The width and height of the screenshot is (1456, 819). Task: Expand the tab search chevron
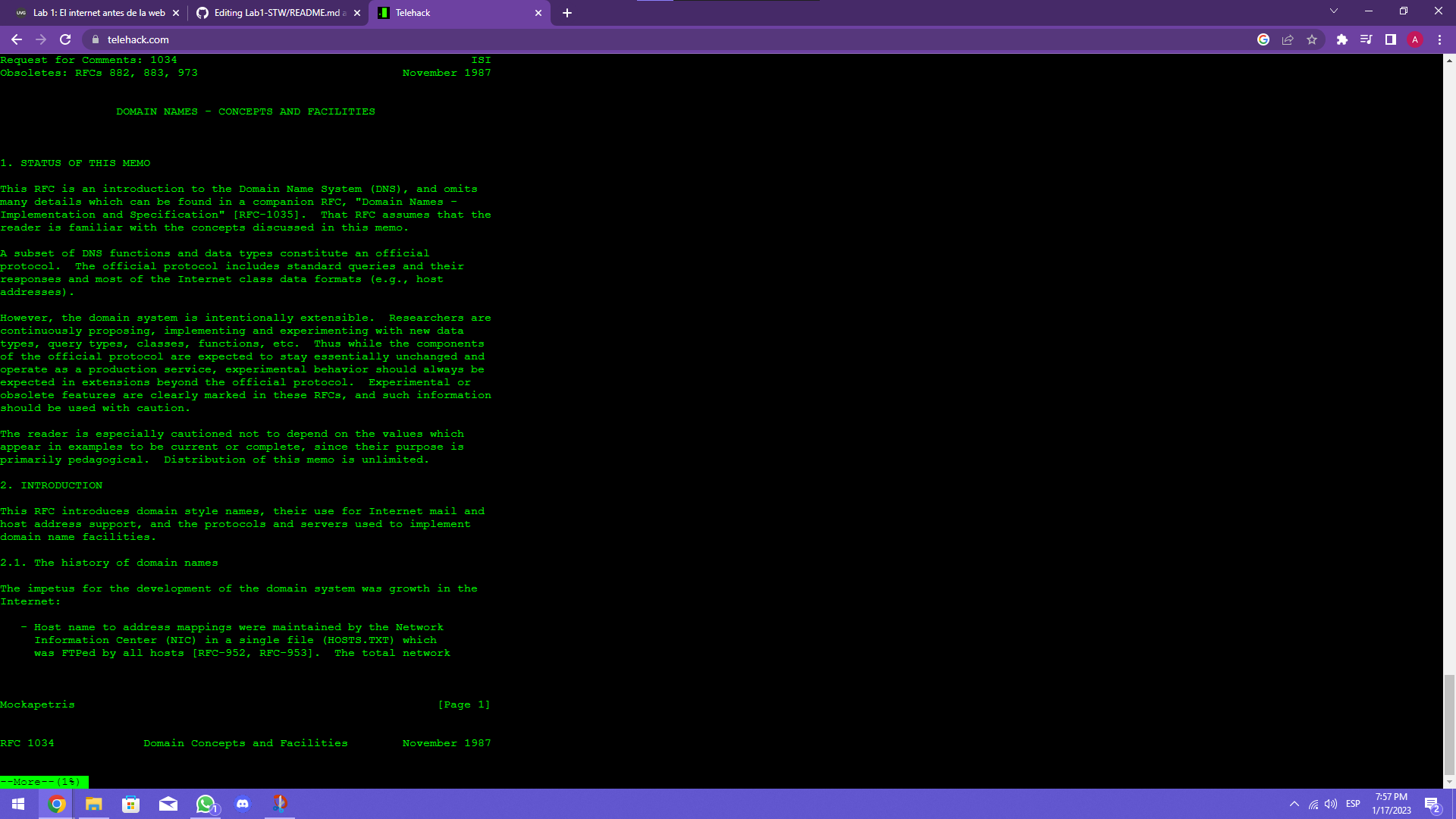[1333, 11]
